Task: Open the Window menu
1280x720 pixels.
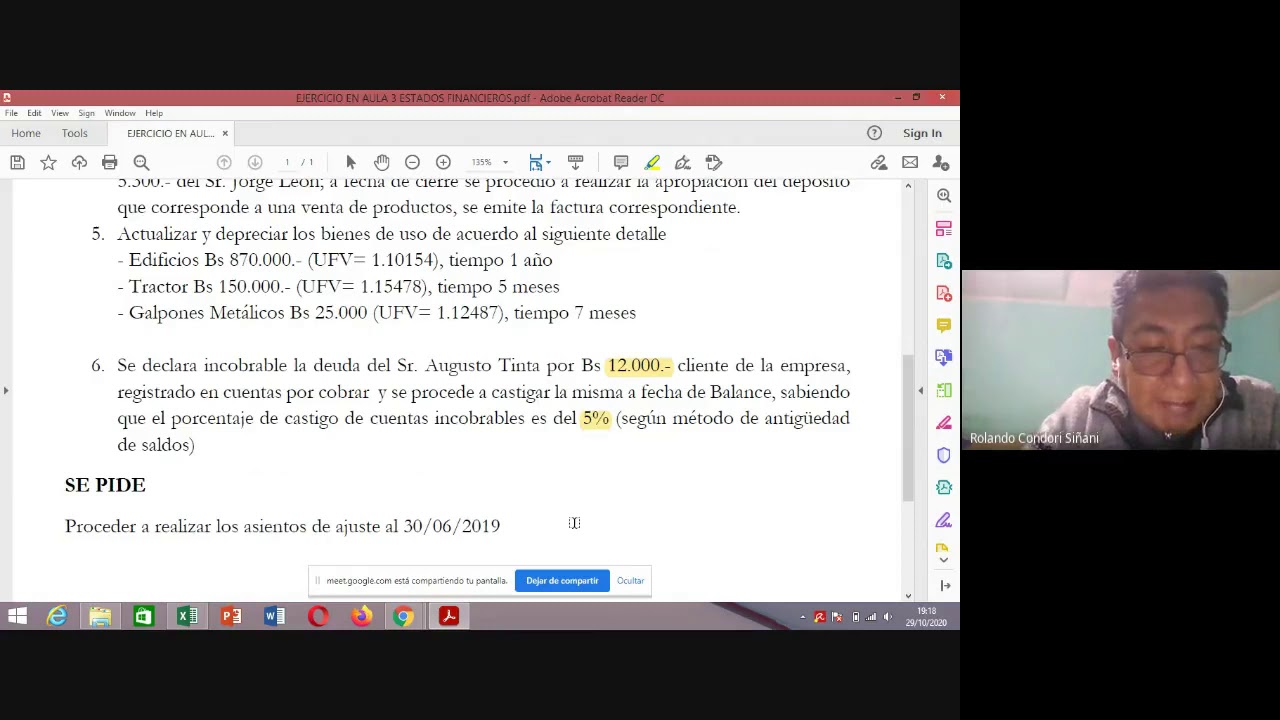Action: point(120,113)
